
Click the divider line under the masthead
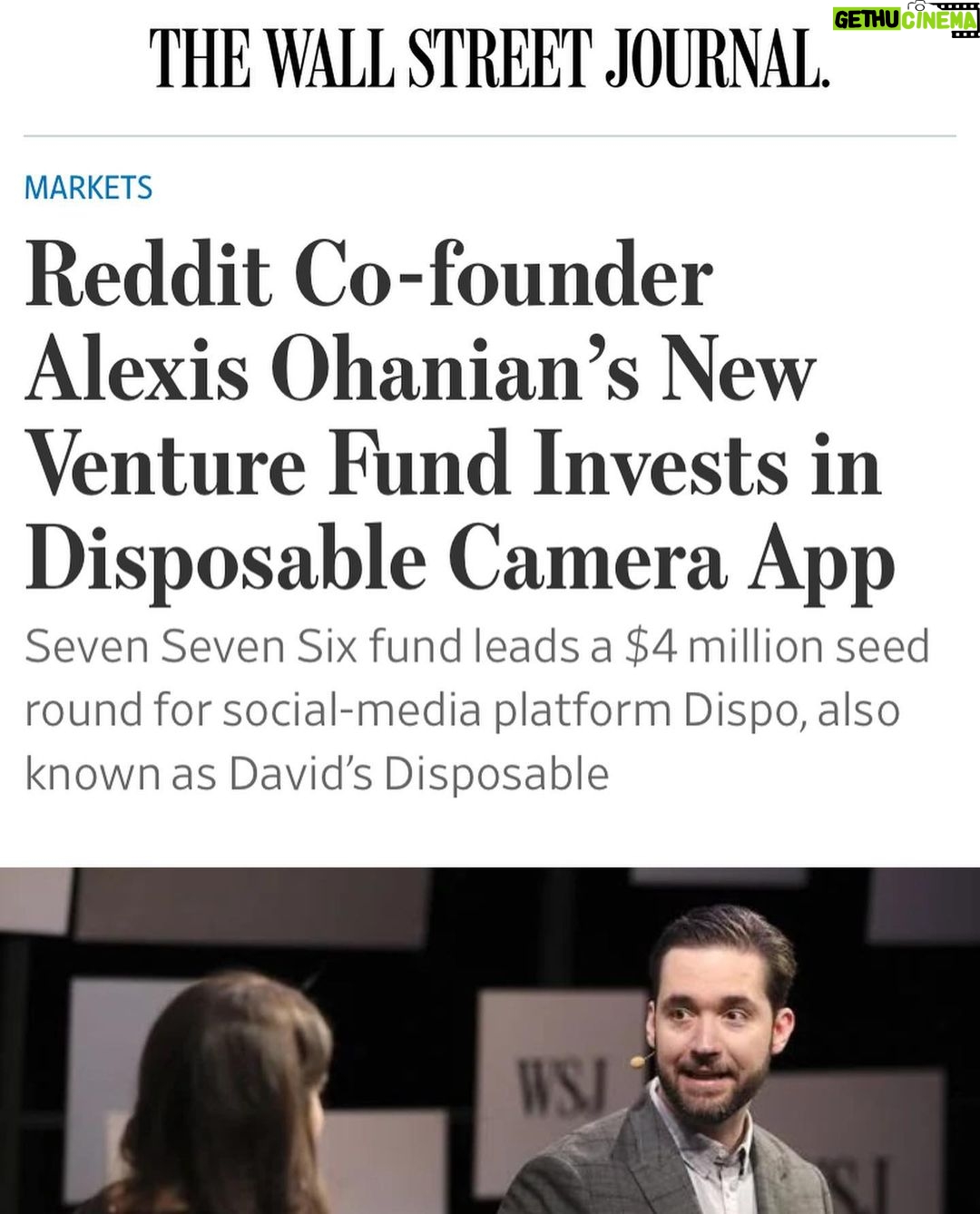click(x=490, y=136)
